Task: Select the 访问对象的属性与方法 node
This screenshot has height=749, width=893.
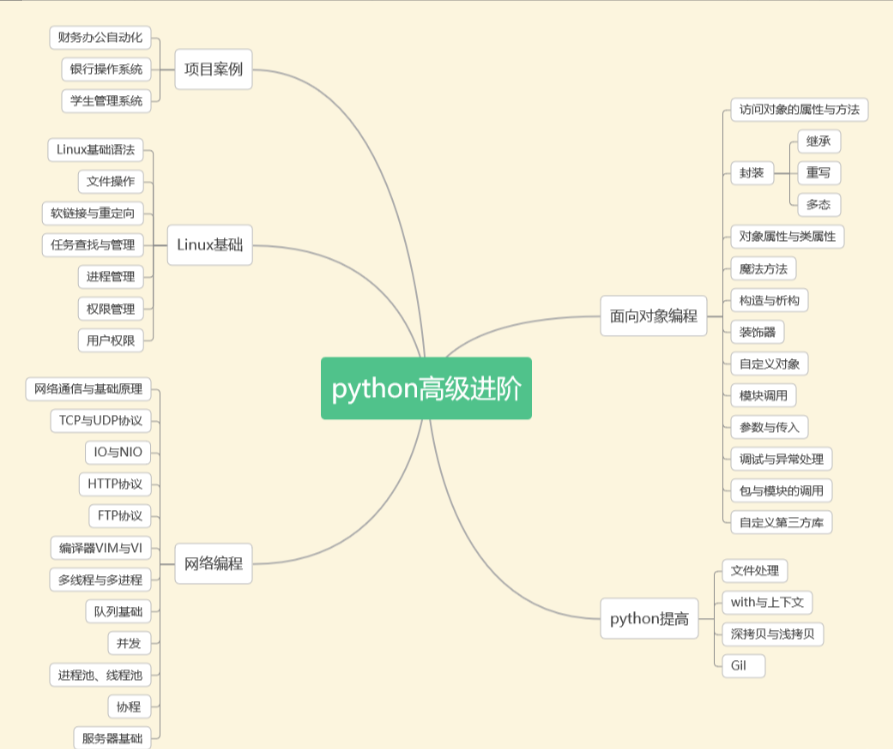Action: (x=800, y=109)
